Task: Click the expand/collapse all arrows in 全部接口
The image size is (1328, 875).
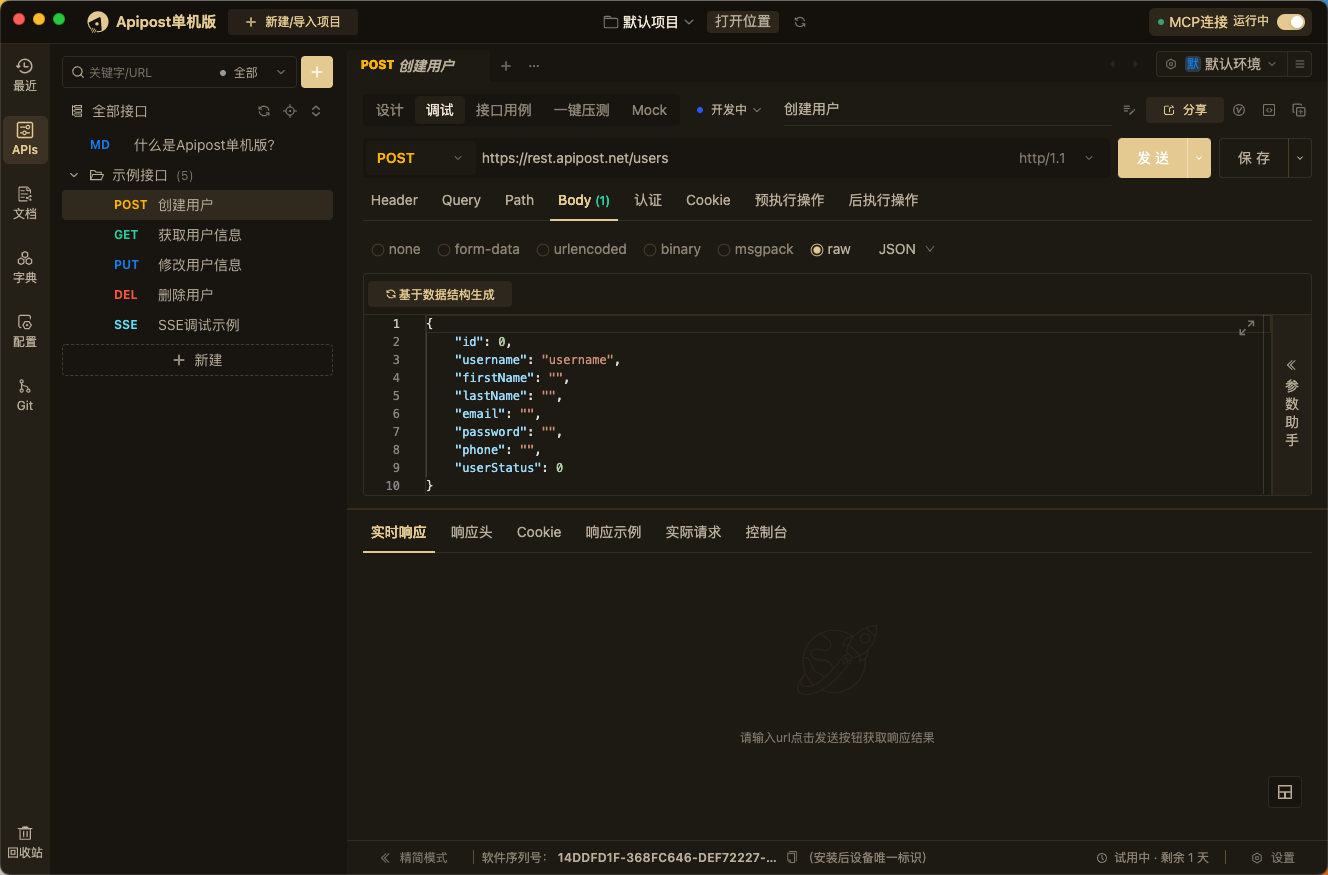Action: pyautogui.click(x=316, y=111)
